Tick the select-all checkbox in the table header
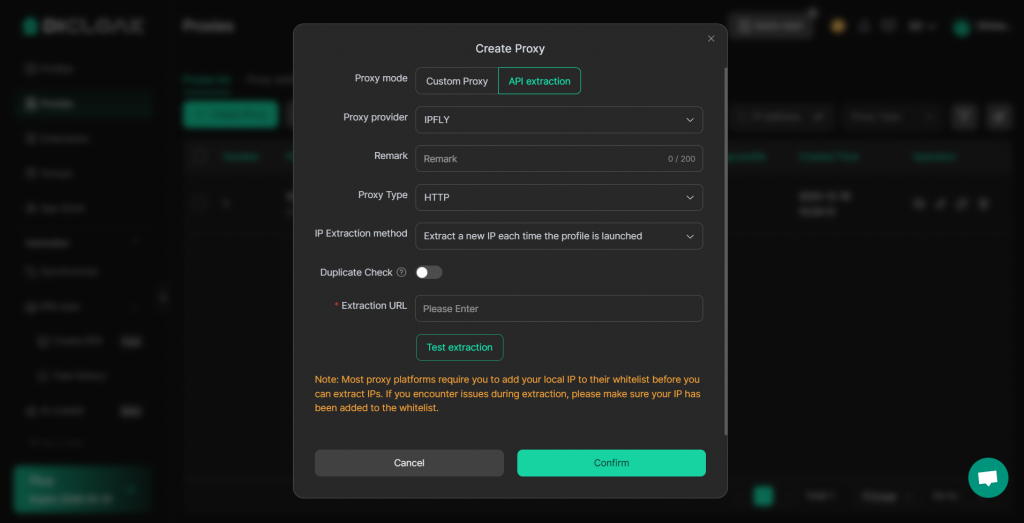This screenshot has width=1024, height=523. click(x=198, y=156)
